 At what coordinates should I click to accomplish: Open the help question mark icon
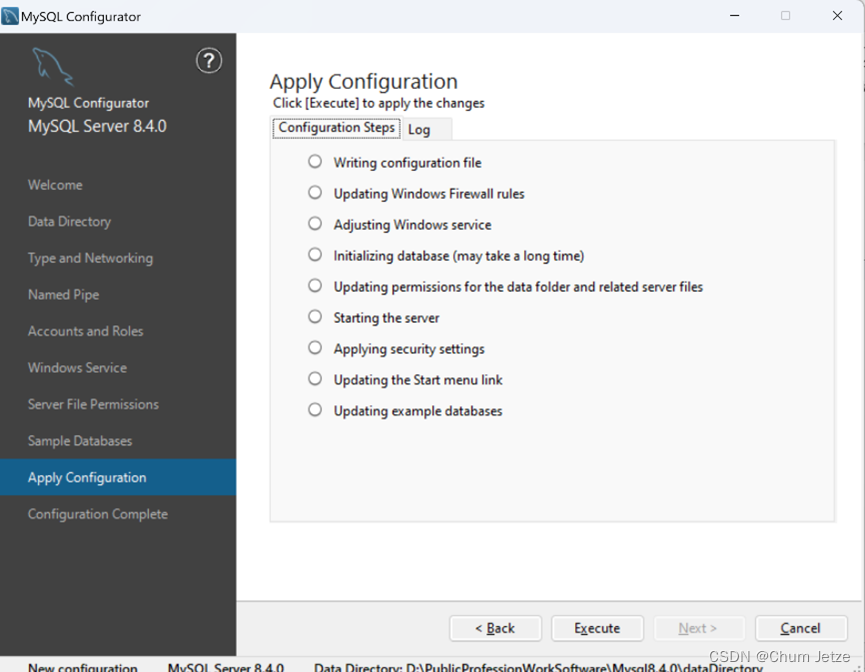pos(208,60)
